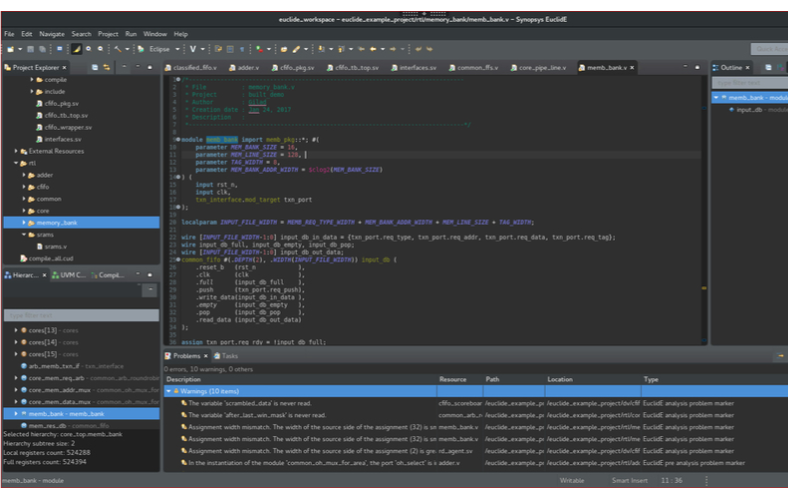
Task: Expand the compile folder in Project Explorer
Action: click(32, 79)
